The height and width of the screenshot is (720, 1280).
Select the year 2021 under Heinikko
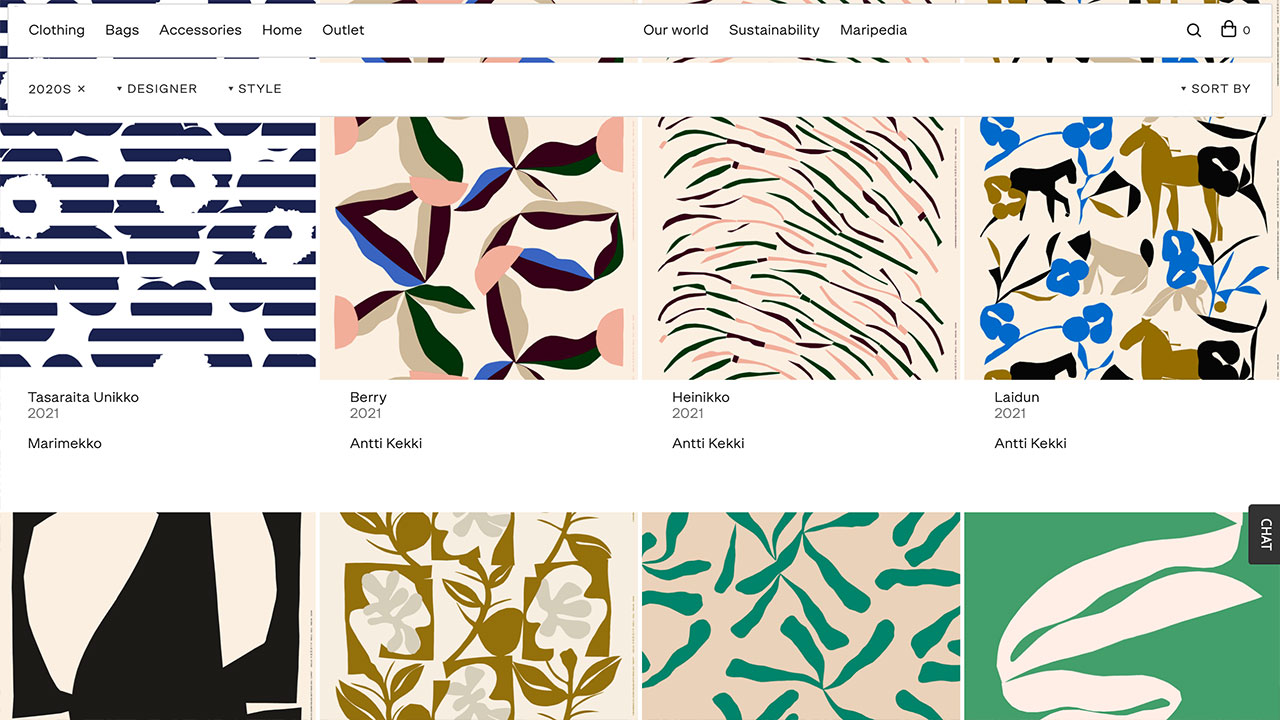coord(687,413)
